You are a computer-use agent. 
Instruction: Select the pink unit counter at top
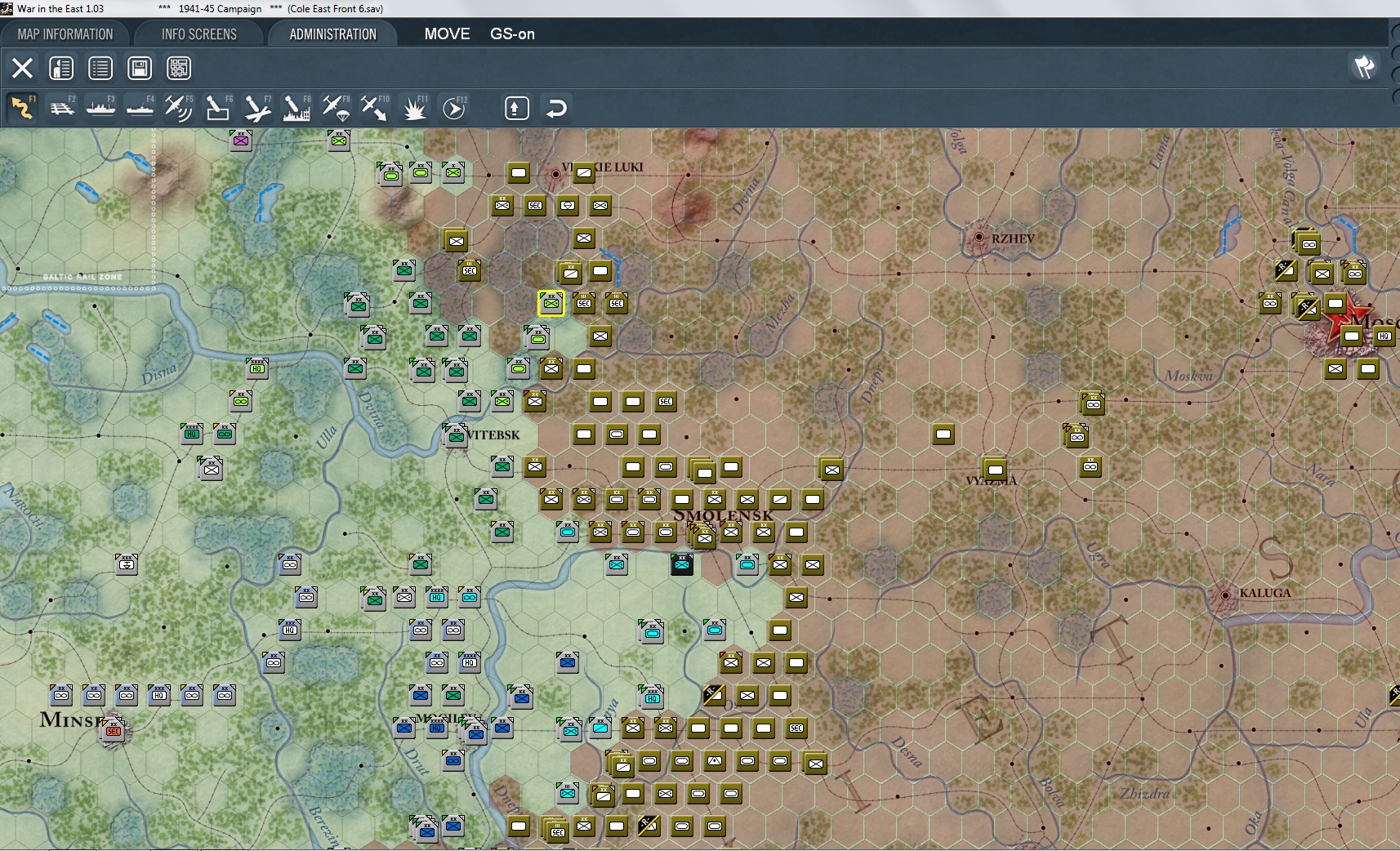point(240,140)
